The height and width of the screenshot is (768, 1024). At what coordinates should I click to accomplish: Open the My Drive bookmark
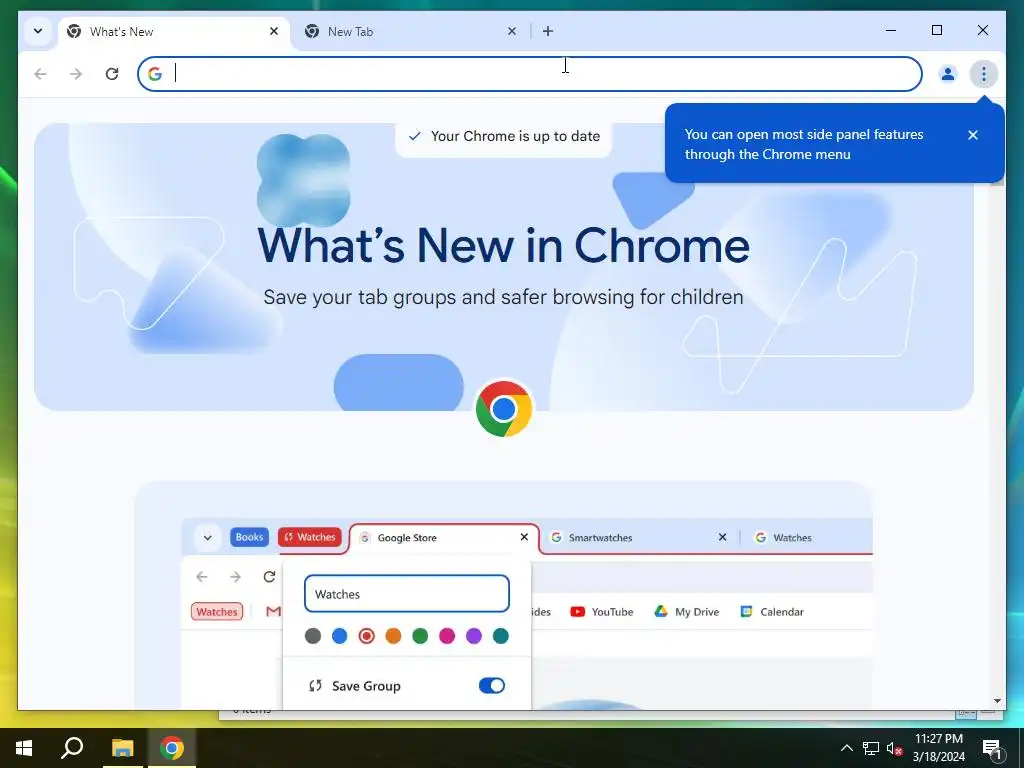pos(686,612)
